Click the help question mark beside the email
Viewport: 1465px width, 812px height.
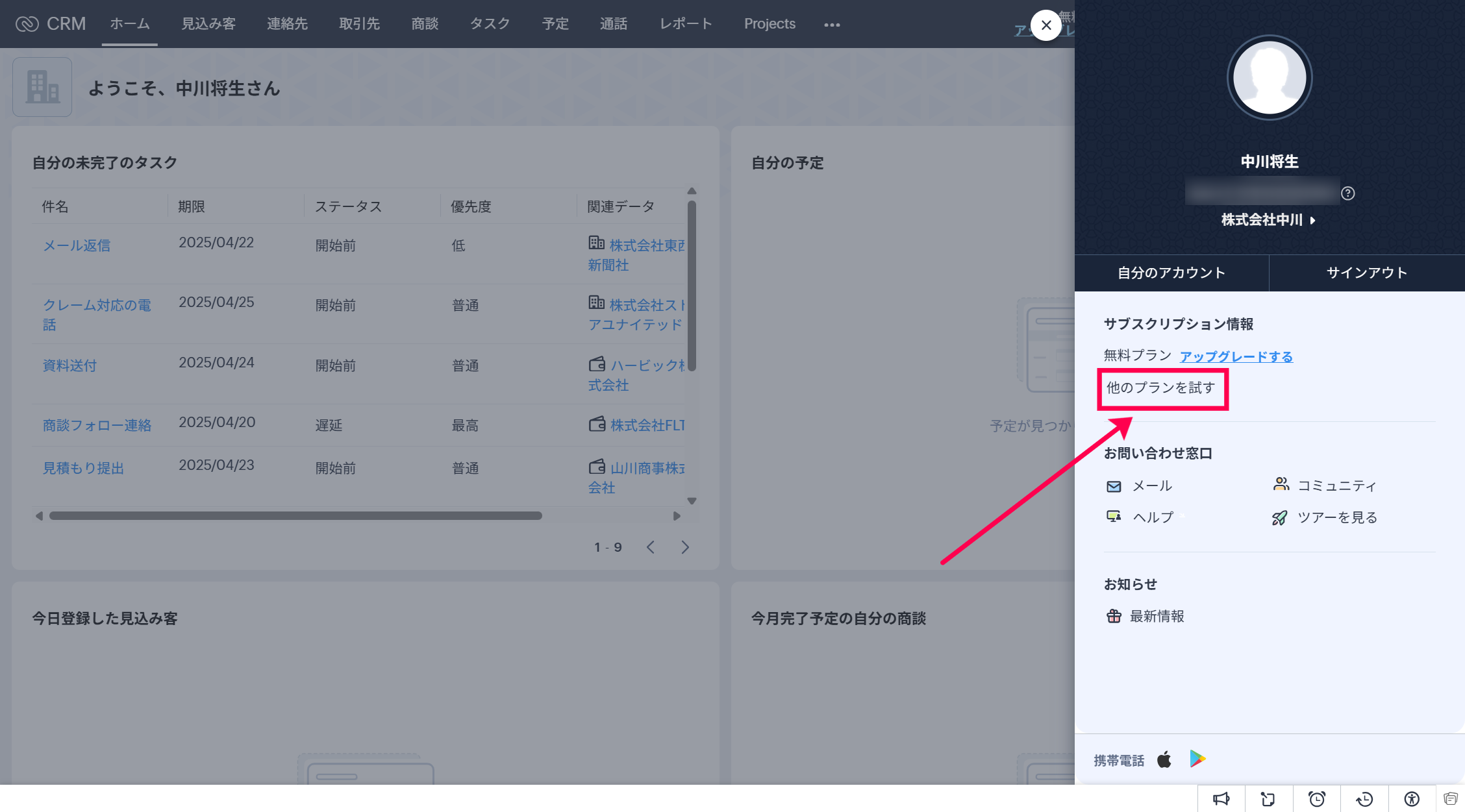pyautogui.click(x=1347, y=193)
